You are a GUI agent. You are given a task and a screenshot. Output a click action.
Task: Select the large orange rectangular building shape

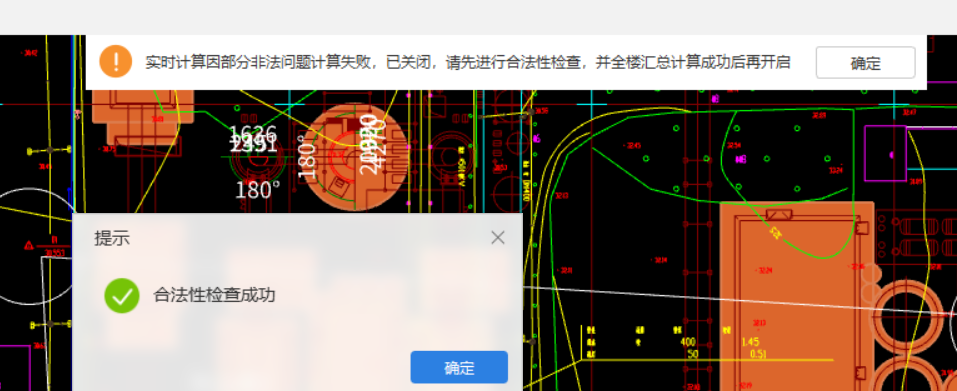click(796, 296)
